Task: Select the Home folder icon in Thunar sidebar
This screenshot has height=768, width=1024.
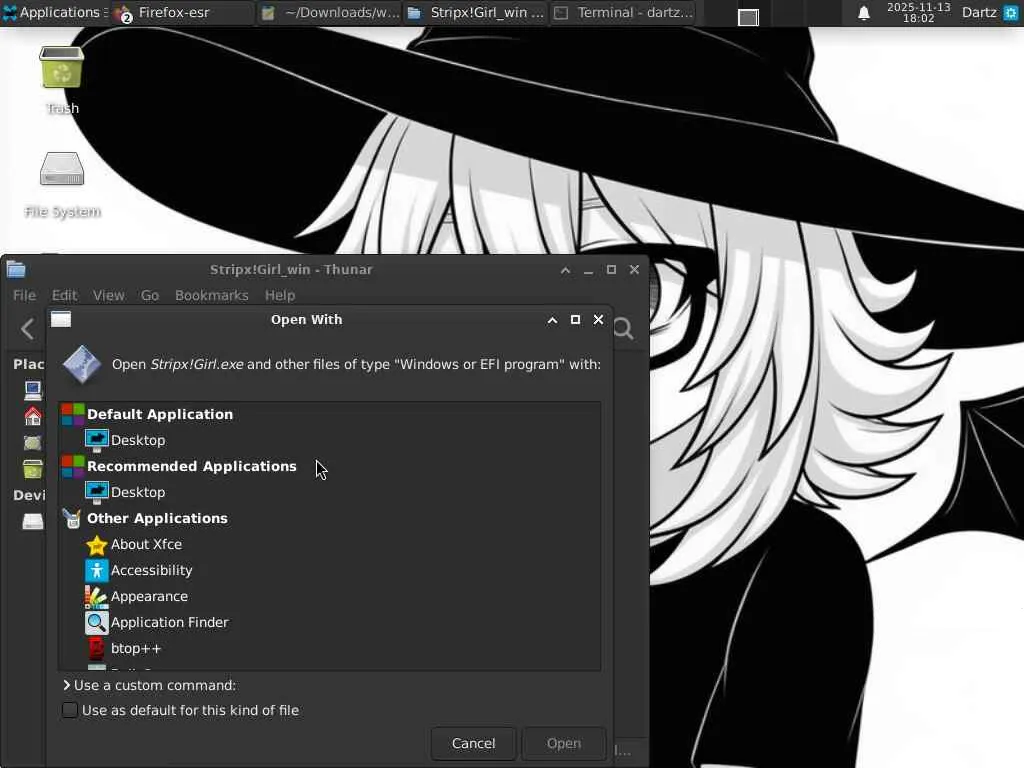Action: click(x=32, y=415)
